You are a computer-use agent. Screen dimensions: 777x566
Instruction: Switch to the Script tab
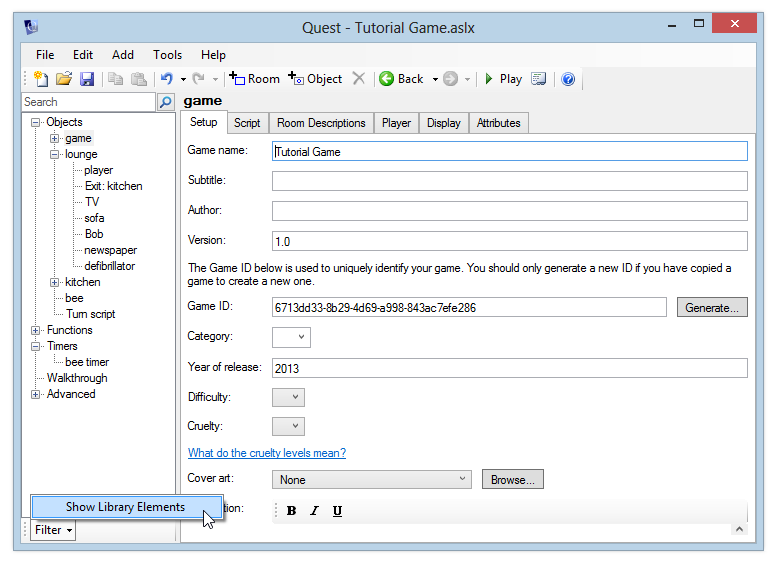[247, 123]
